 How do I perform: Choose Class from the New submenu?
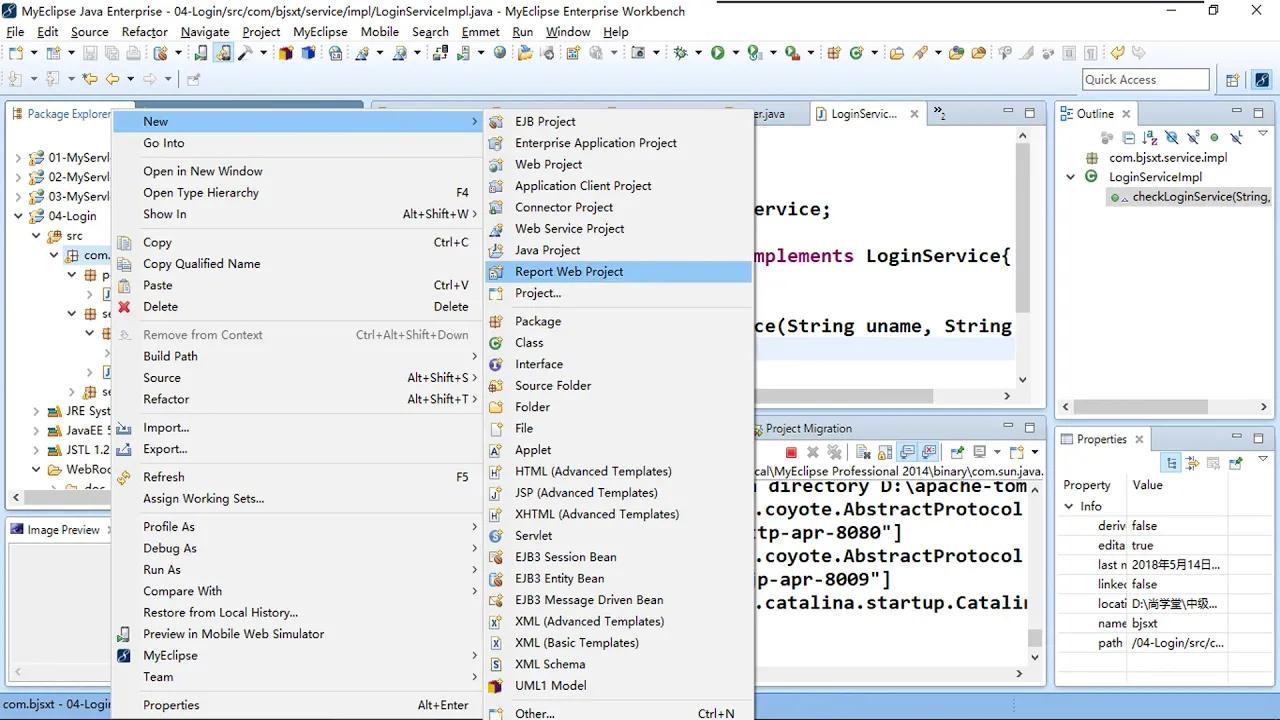[619, 343]
